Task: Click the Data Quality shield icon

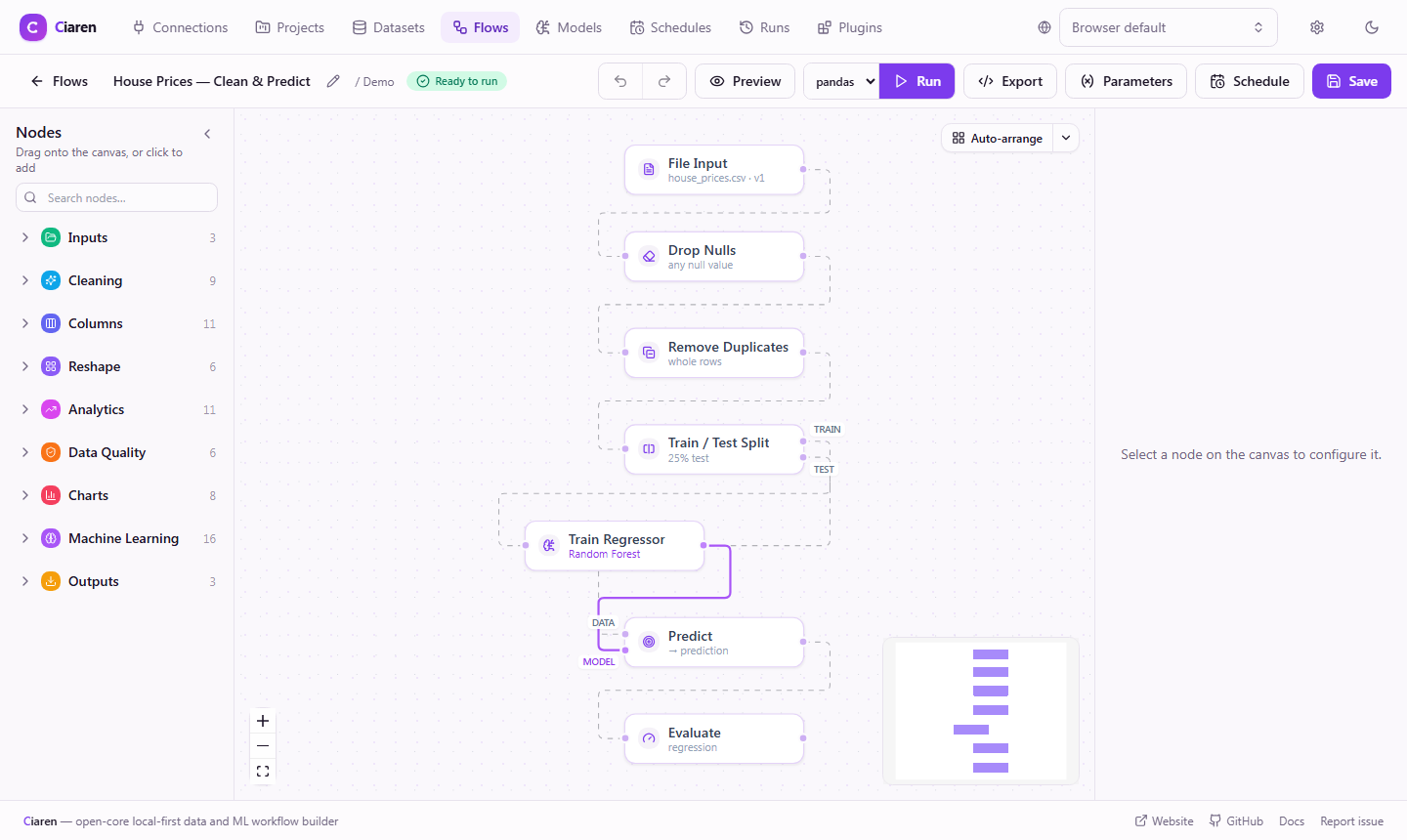Action: (x=51, y=452)
